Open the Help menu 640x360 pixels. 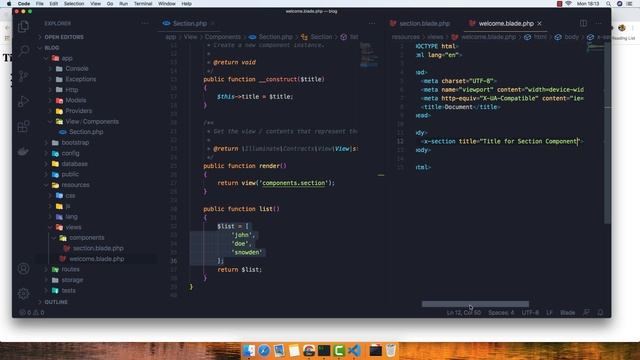click(187, 4)
